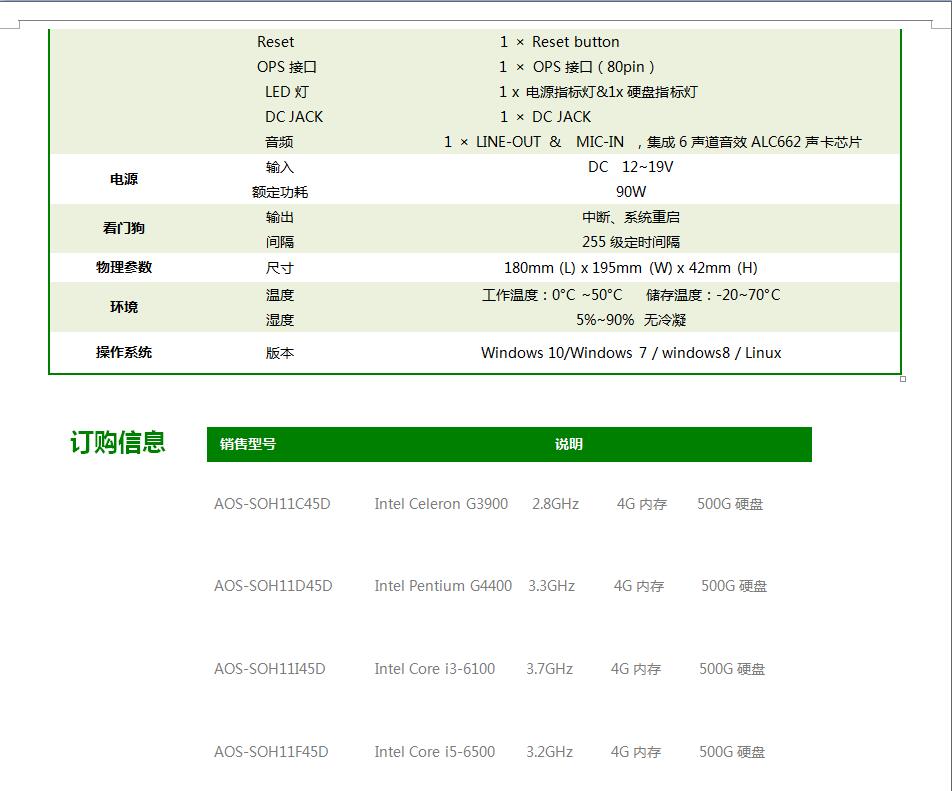952x791 pixels.
Task: Click model number AOS-SOH11I45D
Action: click(270, 669)
